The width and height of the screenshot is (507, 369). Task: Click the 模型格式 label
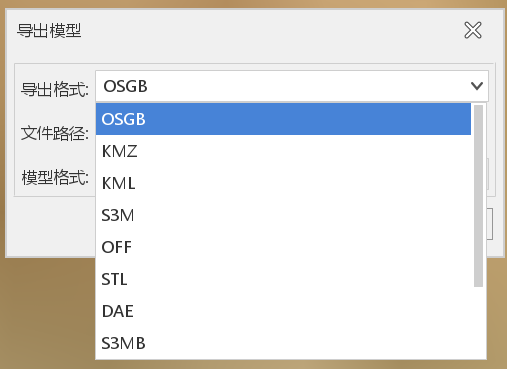[55, 177]
